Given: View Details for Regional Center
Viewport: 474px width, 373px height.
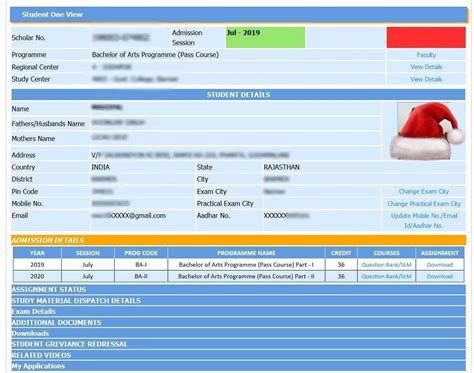Looking at the screenshot, I should pos(426,67).
